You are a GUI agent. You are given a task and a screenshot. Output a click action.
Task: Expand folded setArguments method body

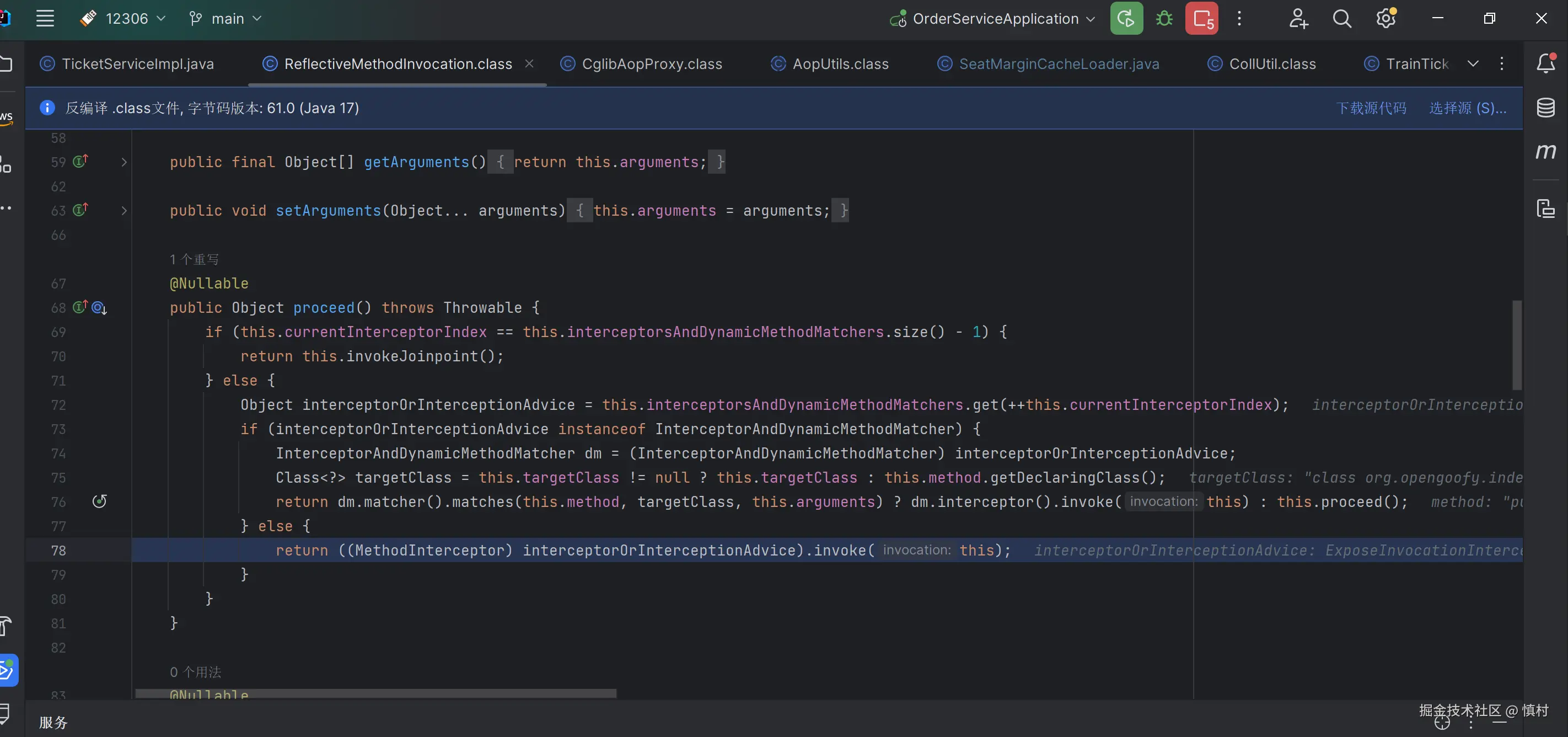coord(124,211)
